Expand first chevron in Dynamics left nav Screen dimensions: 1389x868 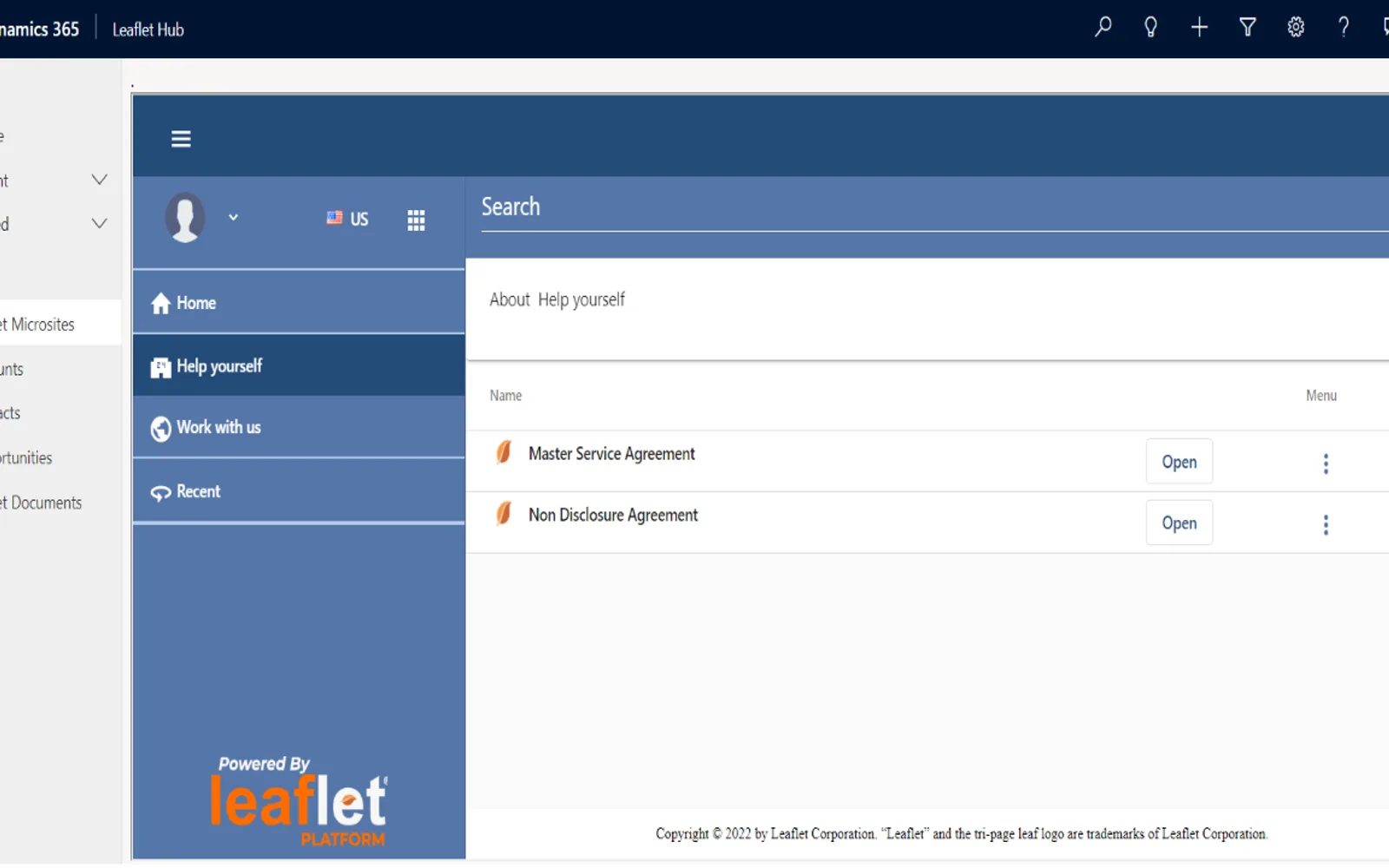100,180
